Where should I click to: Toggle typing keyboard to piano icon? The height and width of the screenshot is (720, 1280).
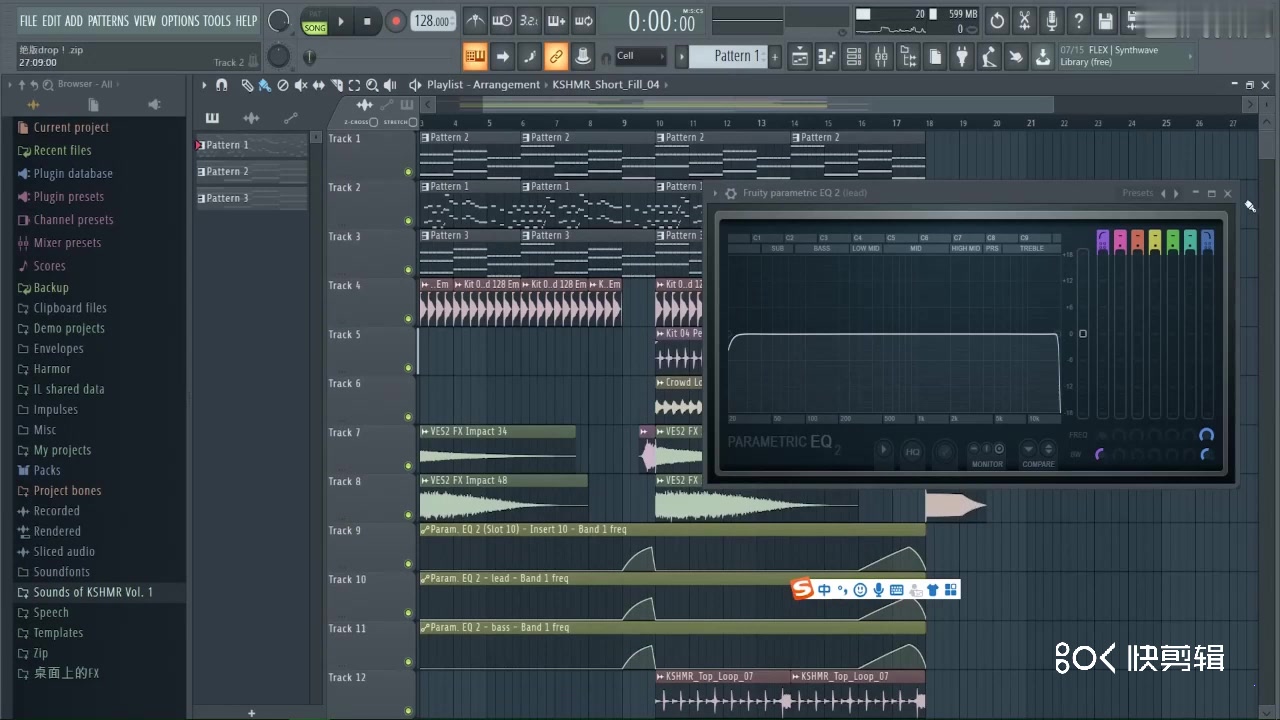tap(475, 56)
